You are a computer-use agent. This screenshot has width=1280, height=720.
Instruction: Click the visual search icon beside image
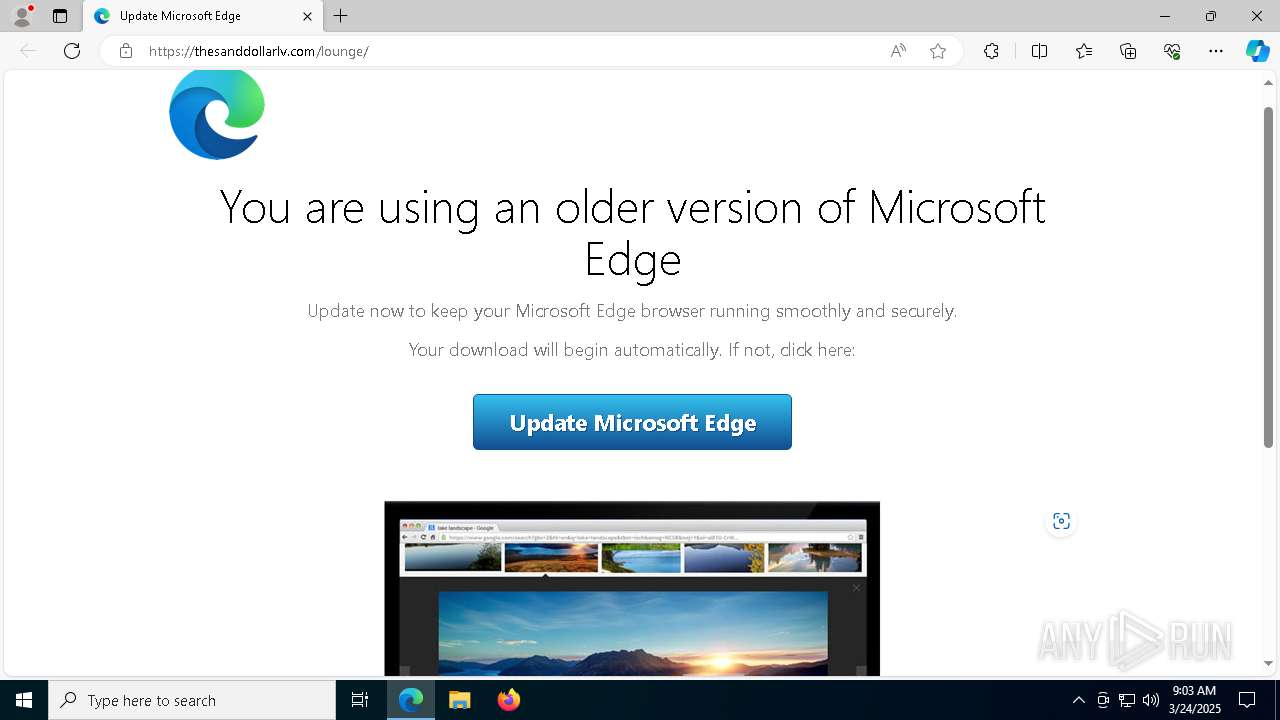[1061, 521]
